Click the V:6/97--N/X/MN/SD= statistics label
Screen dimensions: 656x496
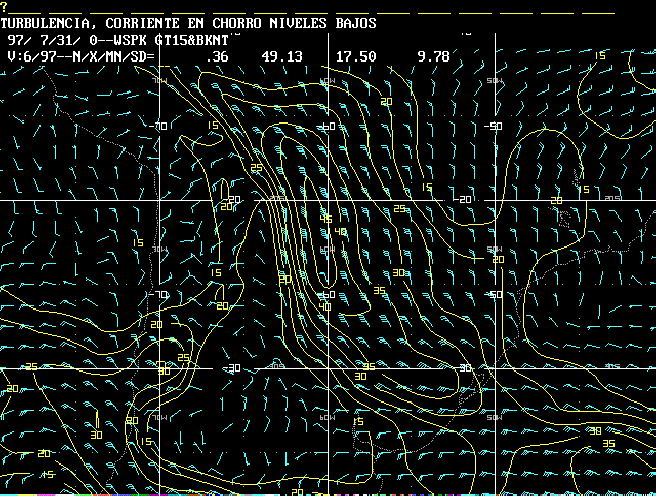(81, 56)
